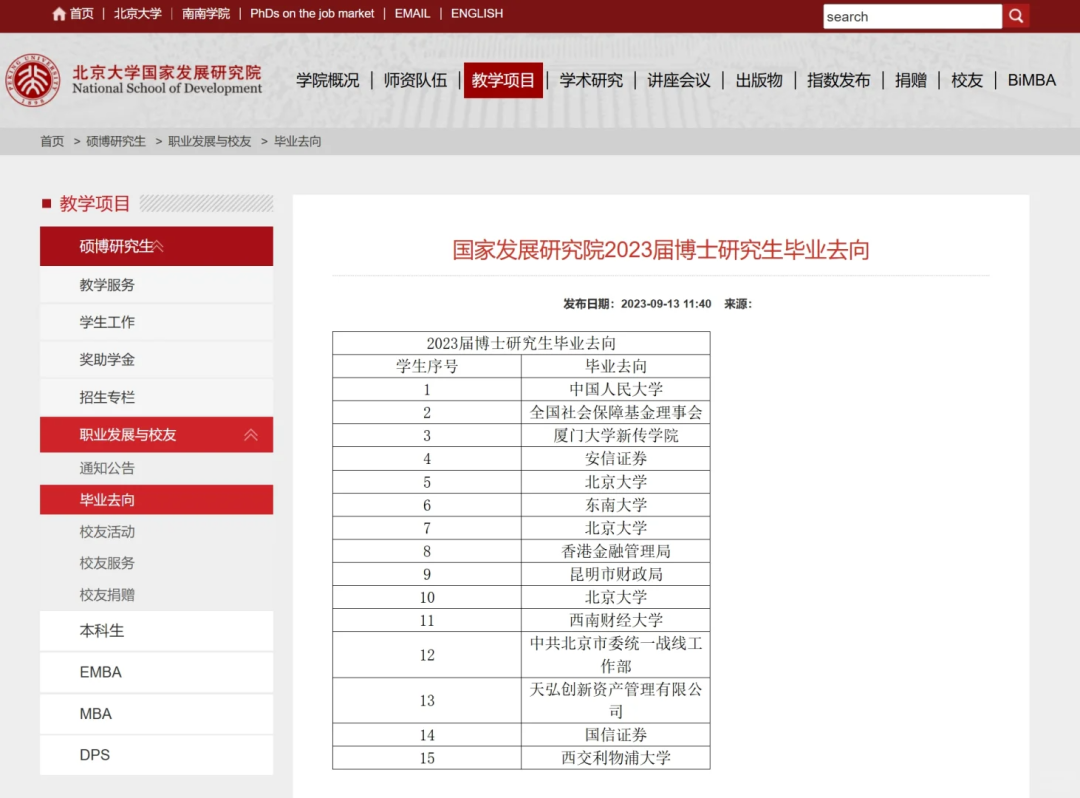Focus the search input field
This screenshot has height=798, width=1080.
pyautogui.click(x=912, y=17)
